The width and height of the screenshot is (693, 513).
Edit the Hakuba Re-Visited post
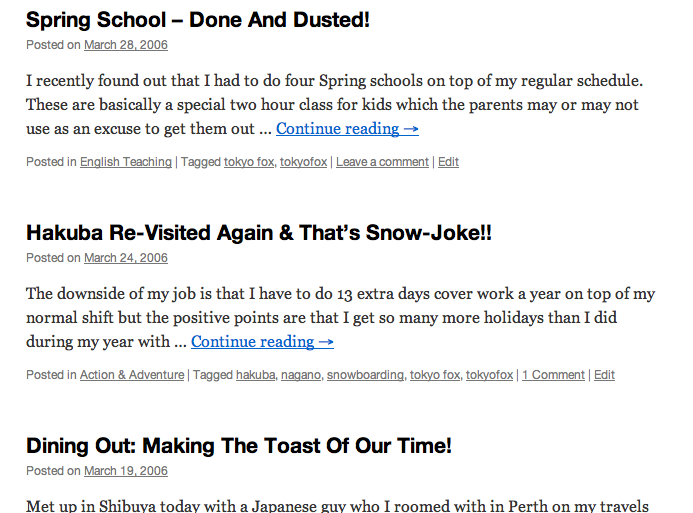[604, 375]
